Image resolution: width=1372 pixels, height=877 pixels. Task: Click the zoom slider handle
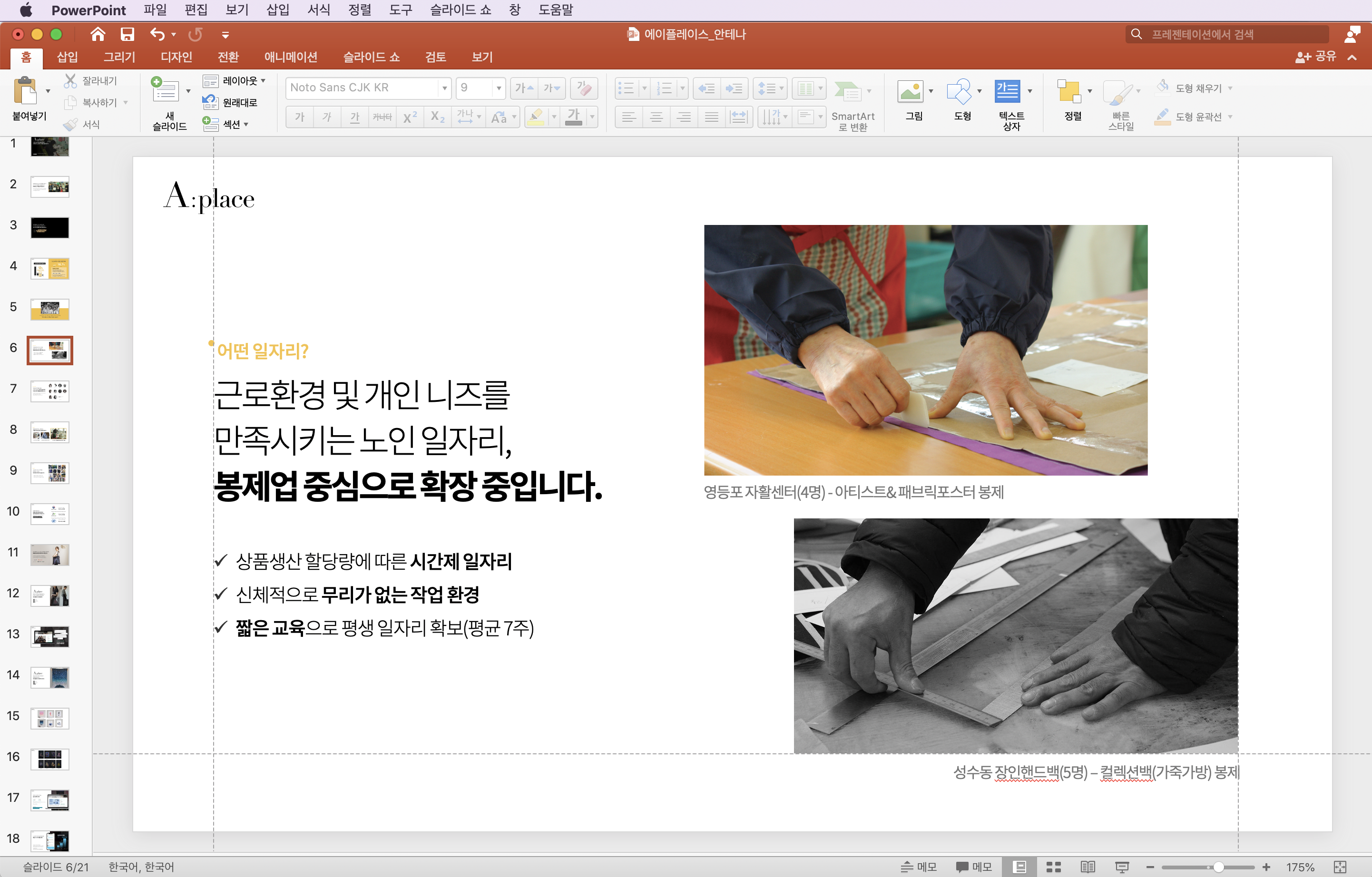tap(1217, 867)
